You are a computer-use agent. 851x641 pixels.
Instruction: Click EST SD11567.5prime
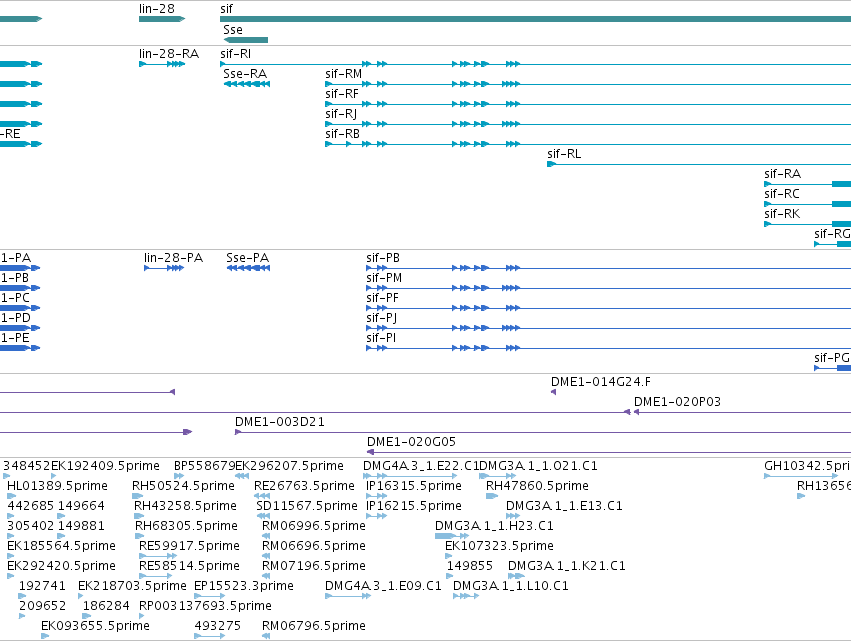tap(261, 516)
